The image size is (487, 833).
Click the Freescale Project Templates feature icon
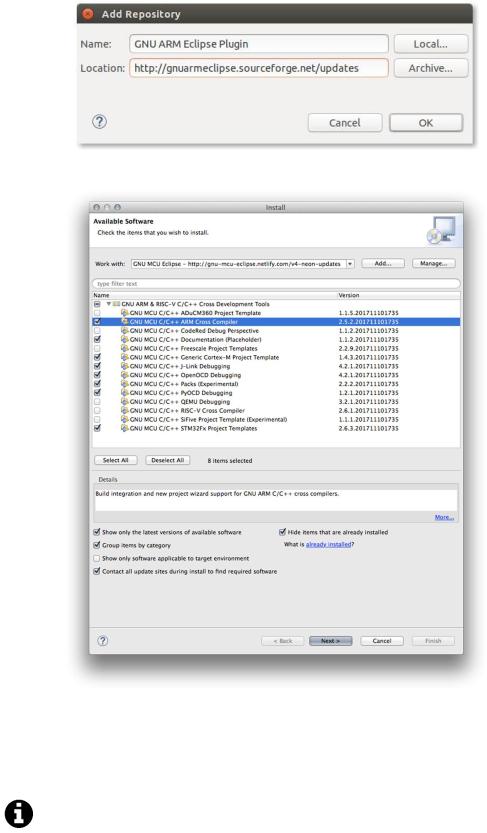(125, 348)
